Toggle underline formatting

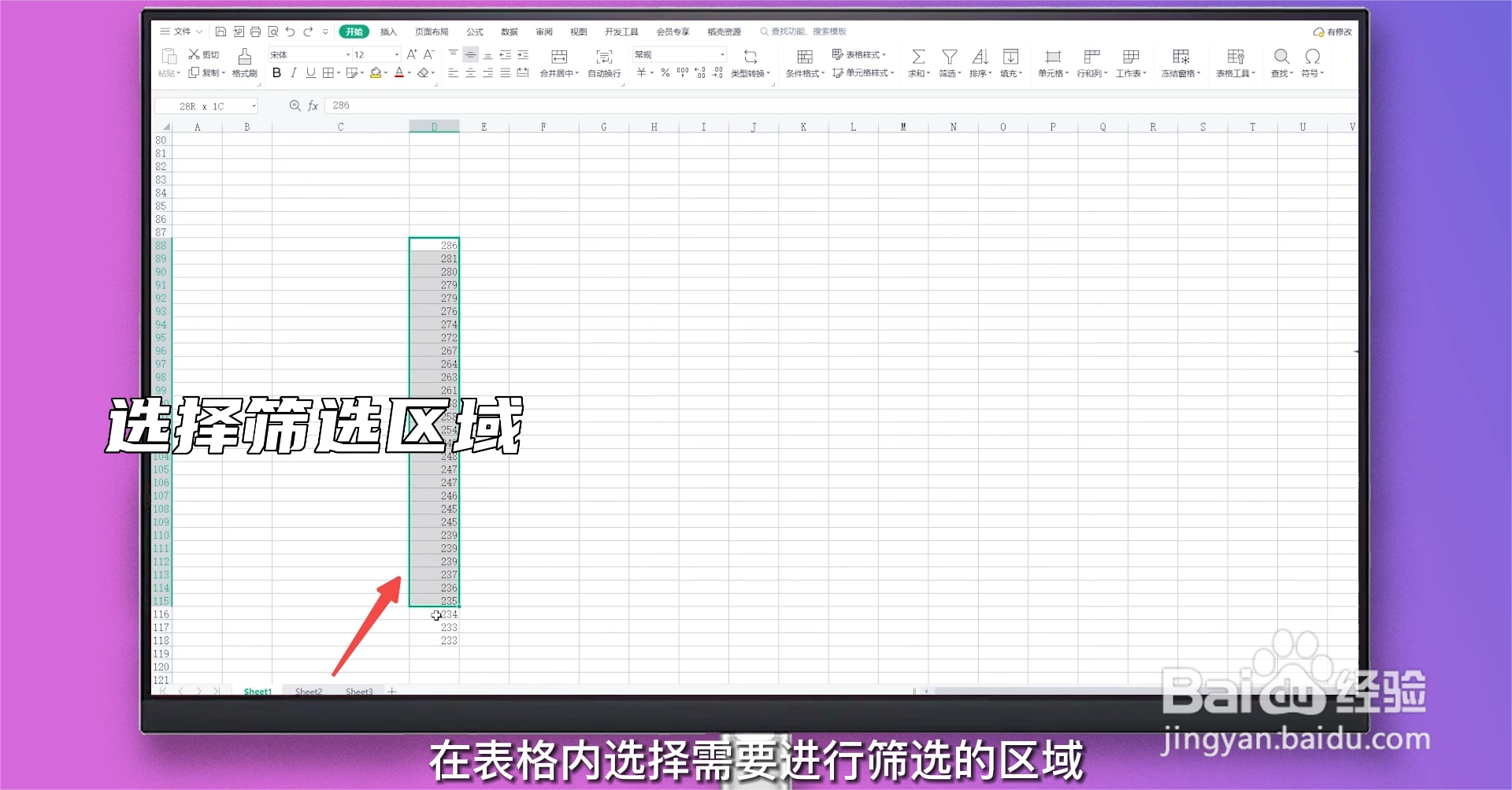[x=311, y=72]
